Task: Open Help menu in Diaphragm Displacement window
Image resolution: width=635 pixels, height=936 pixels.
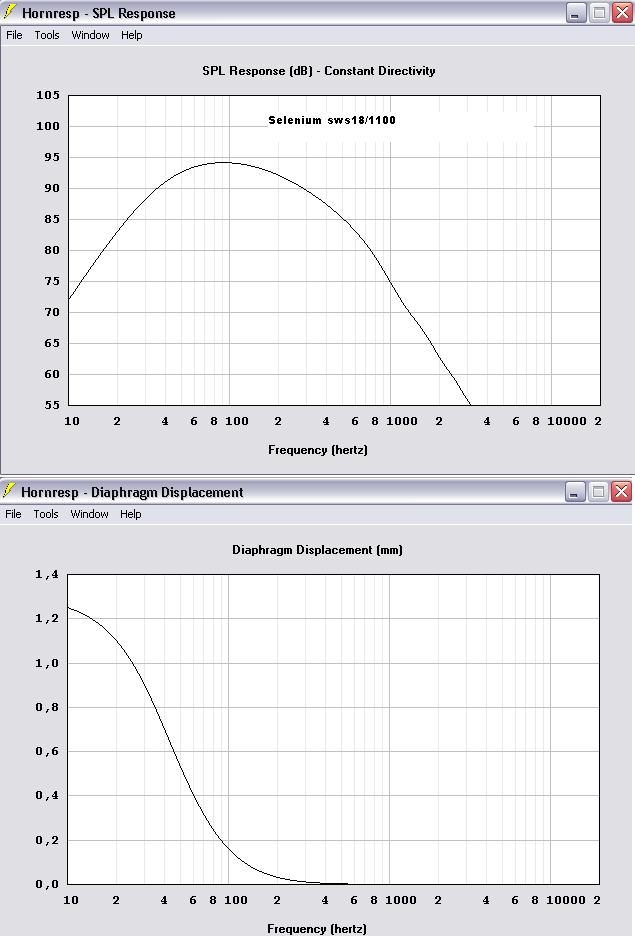Action: [130, 514]
